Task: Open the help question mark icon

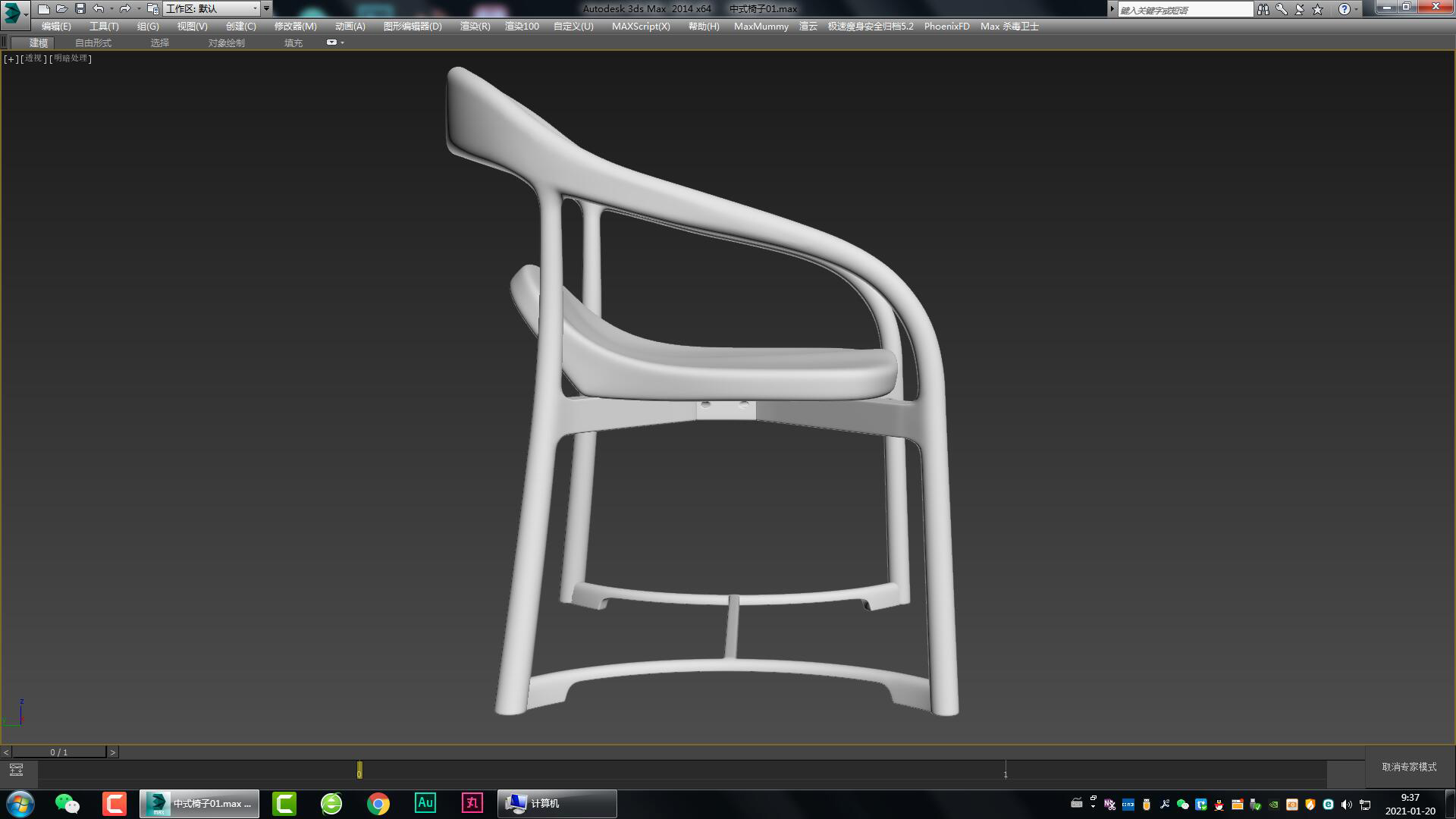Action: 1344,8
